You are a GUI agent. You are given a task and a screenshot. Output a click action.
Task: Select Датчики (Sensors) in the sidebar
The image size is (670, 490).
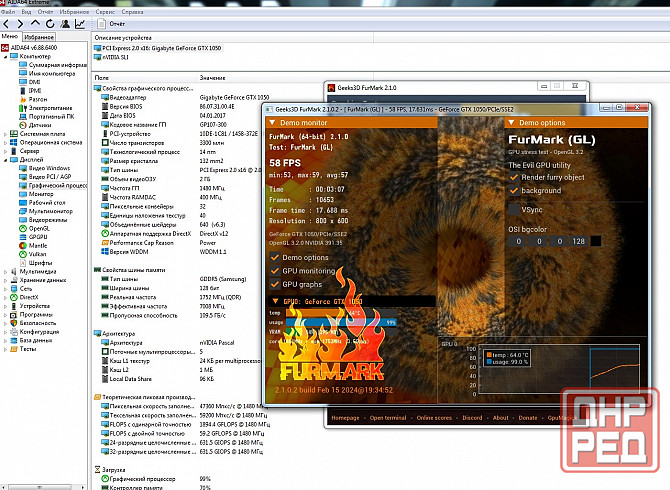(41, 124)
